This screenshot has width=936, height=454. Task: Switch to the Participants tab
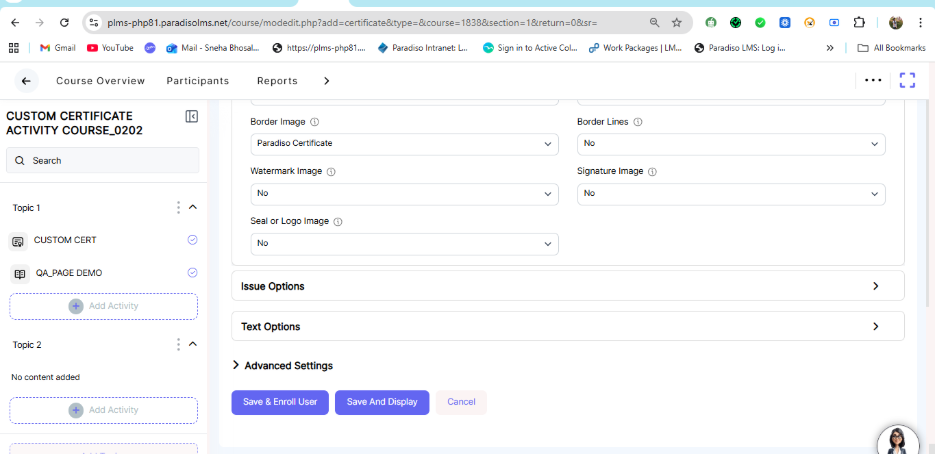tap(197, 81)
